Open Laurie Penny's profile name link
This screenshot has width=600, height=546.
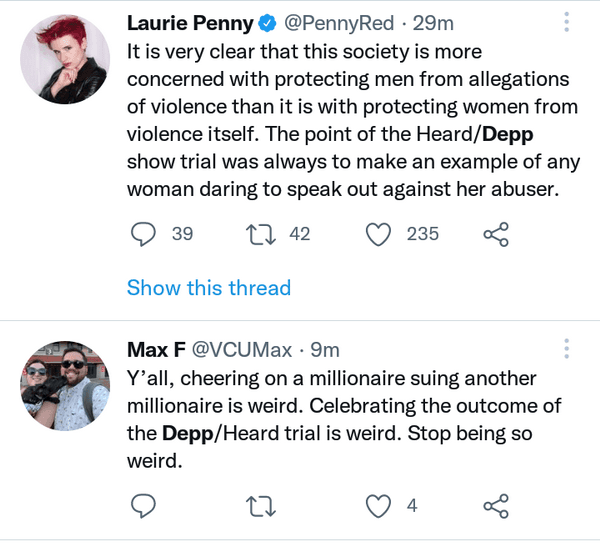point(190,23)
